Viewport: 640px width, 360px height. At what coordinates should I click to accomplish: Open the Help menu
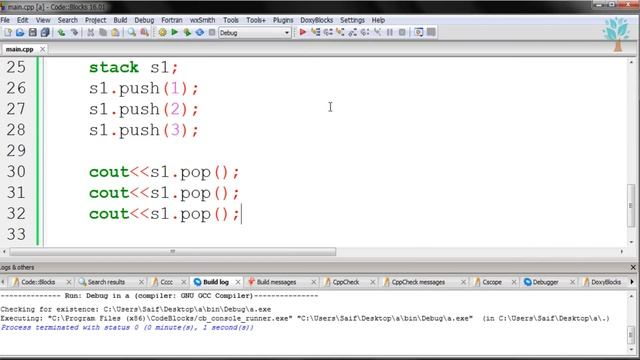(378, 20)
